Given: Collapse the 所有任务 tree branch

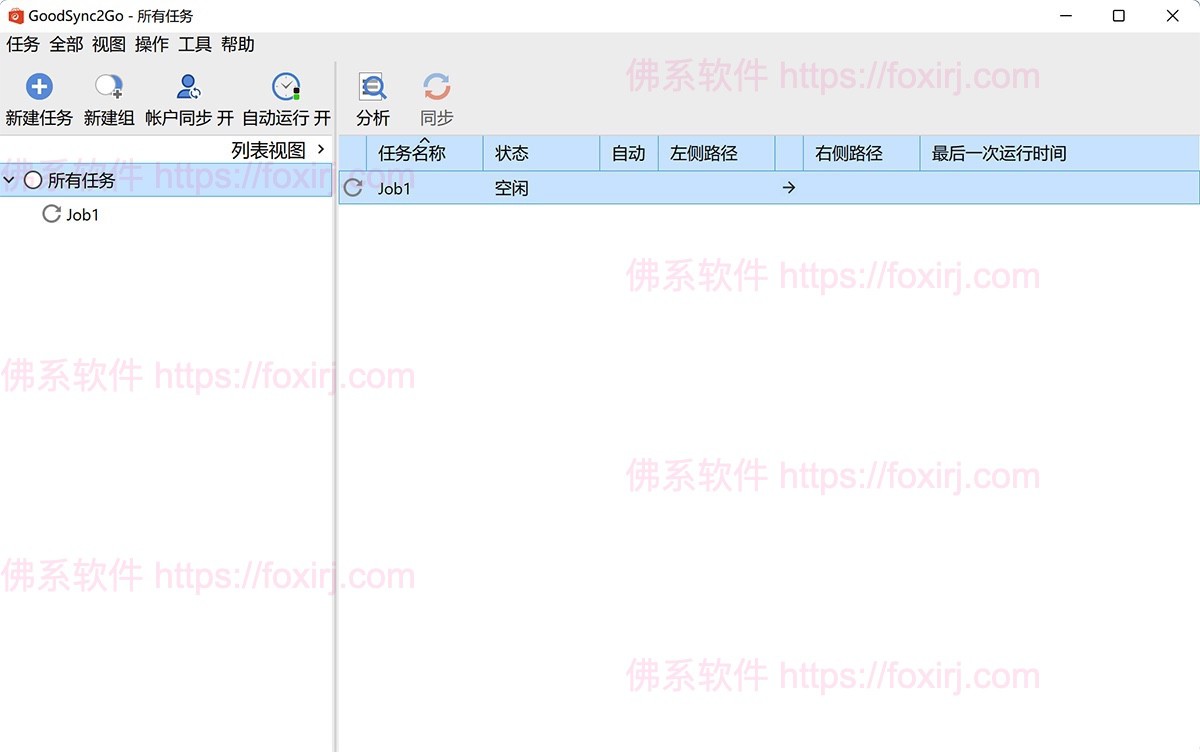Looking at the screenshot, I should (10, 180).
